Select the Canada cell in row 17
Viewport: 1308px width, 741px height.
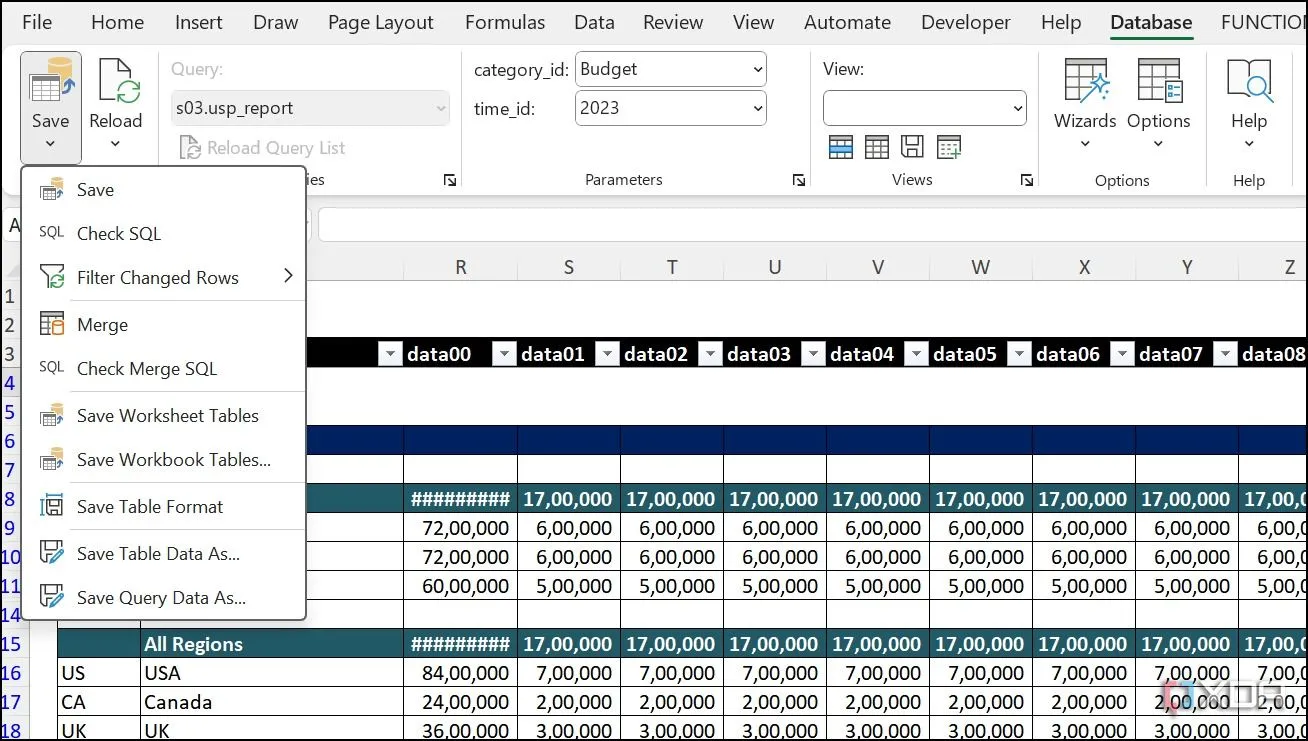coord(272,702)
